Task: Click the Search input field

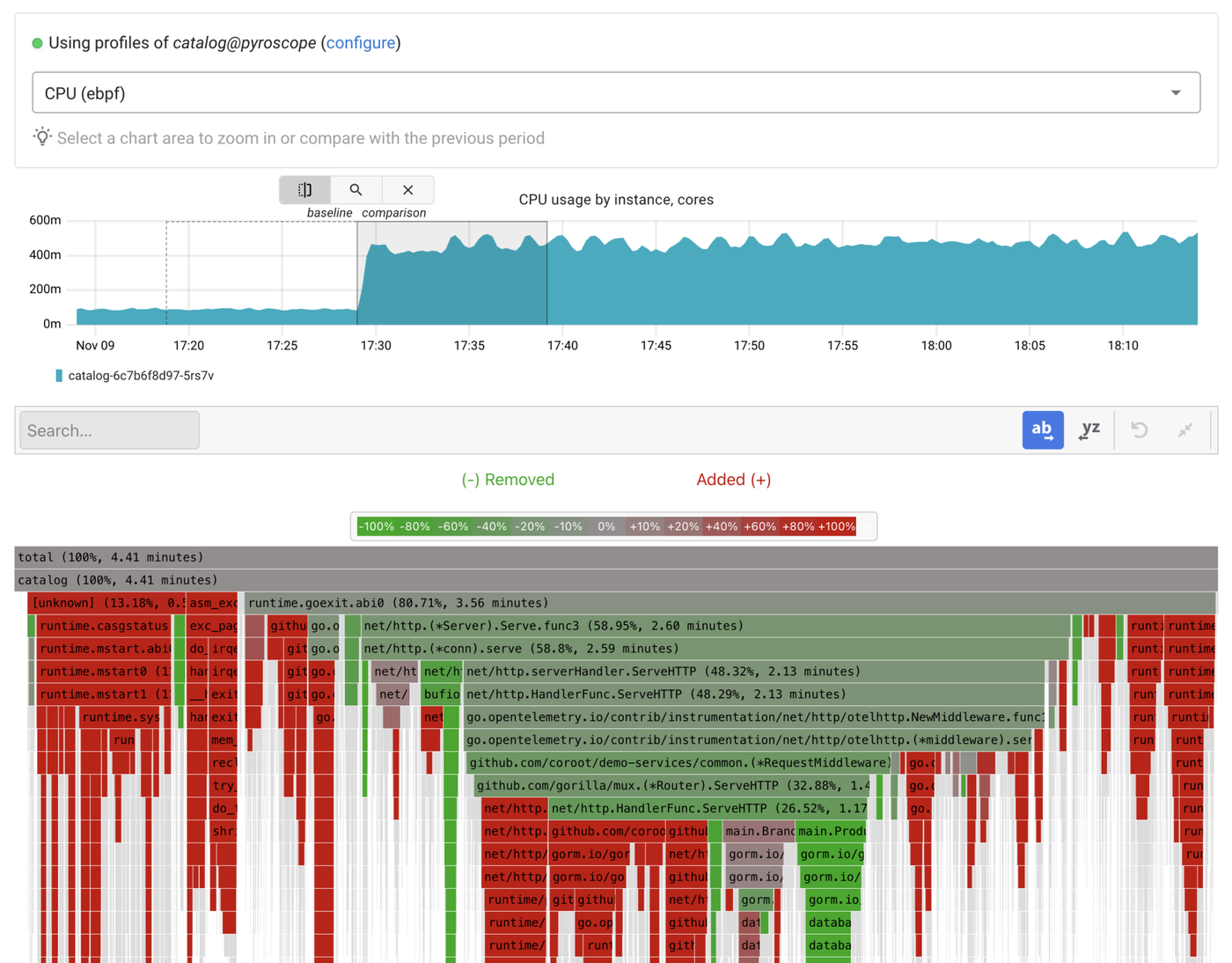Action: point(108,430)
